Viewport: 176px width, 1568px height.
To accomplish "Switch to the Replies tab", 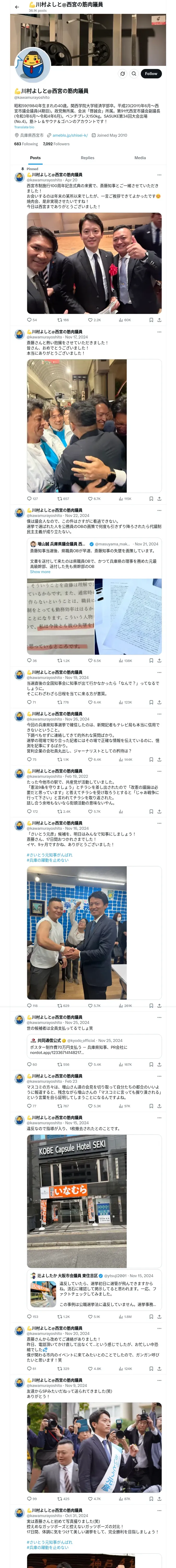I will 87,158.
